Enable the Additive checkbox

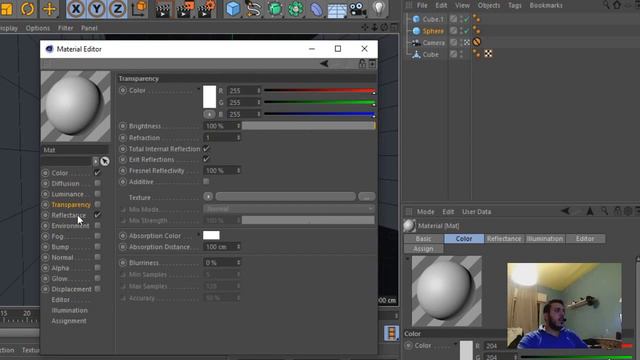pyautogui.click(x=206, y=181)
